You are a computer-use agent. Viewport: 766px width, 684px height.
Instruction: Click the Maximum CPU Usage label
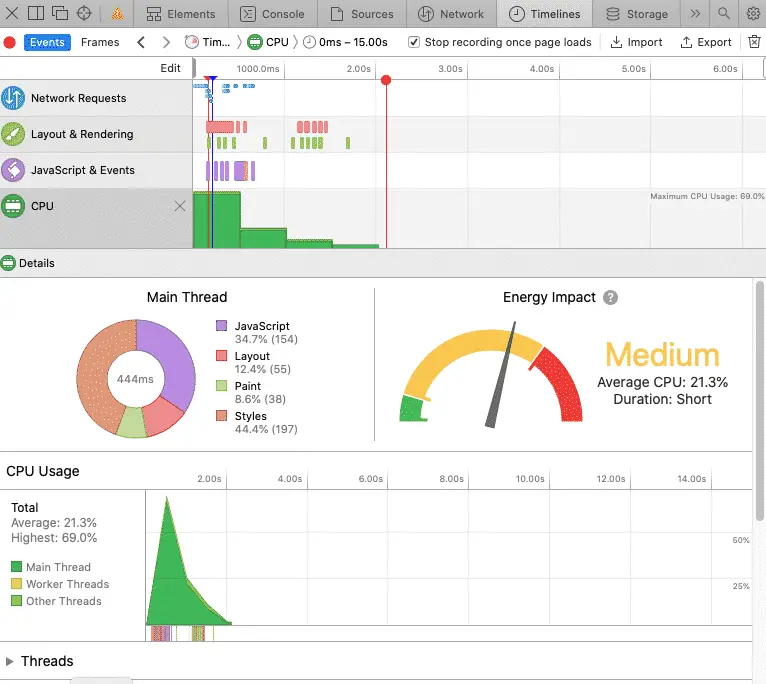(707, 196)
